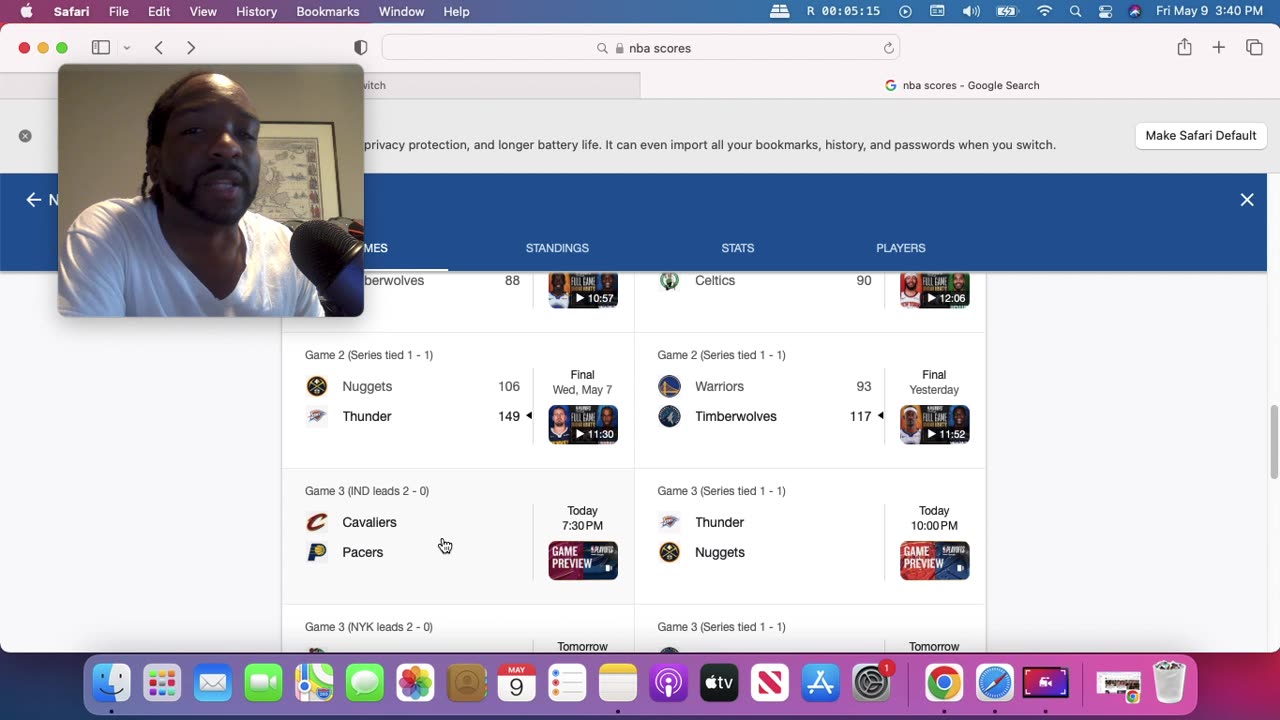
Task: Open Safari sidebar toggle icon
Action: point(101,48)
